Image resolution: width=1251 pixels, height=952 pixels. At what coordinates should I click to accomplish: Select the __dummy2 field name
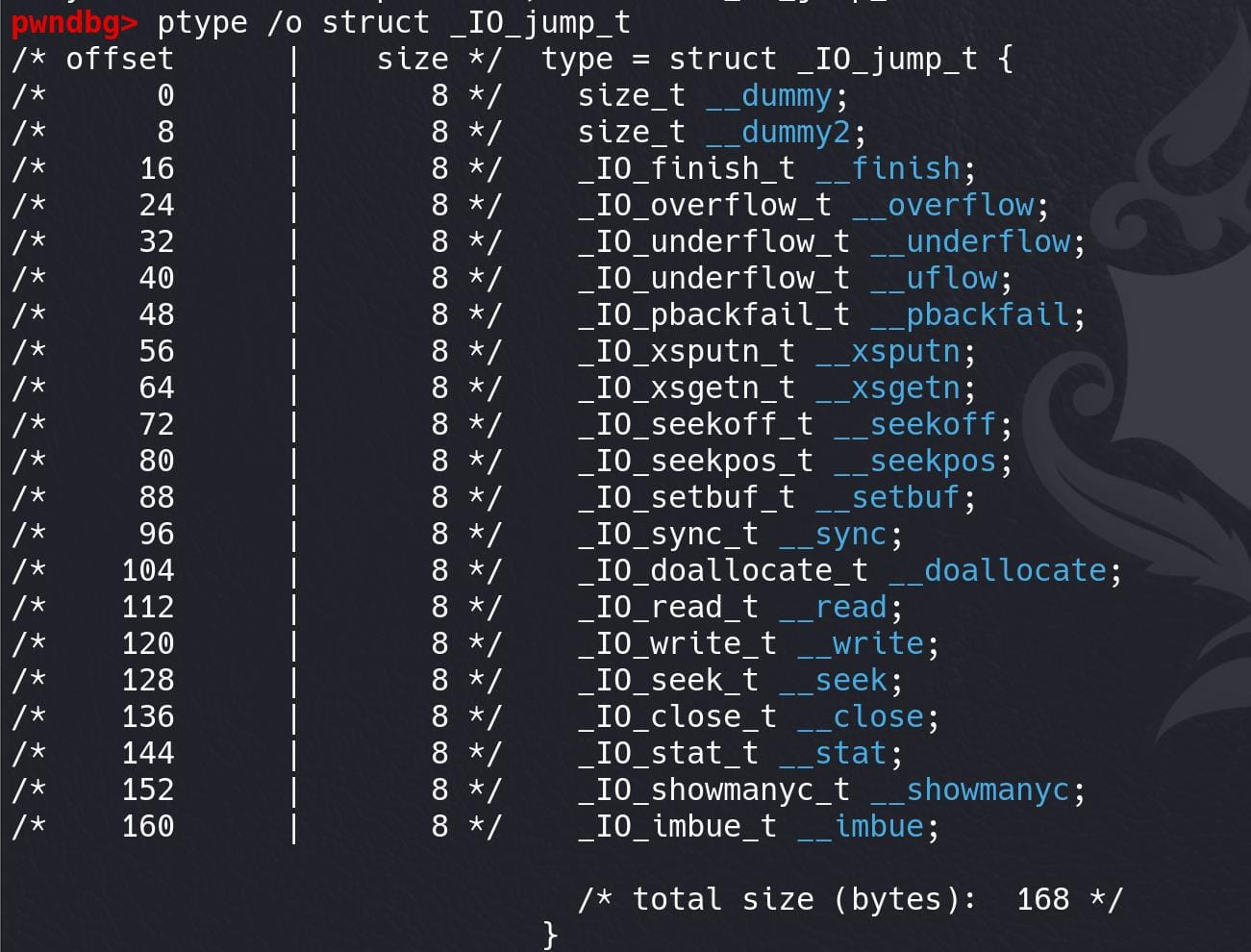(778, 133)
